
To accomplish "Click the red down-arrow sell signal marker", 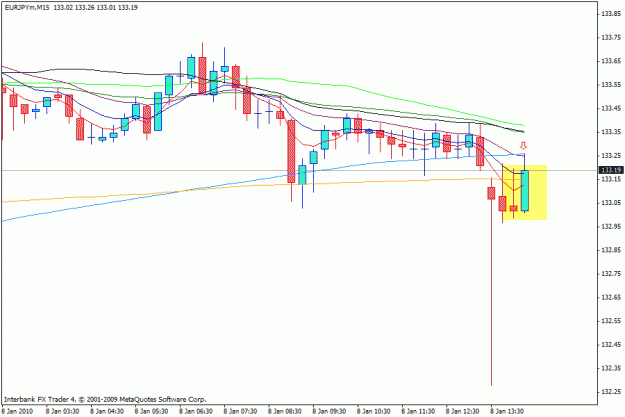I will point(524,146).
